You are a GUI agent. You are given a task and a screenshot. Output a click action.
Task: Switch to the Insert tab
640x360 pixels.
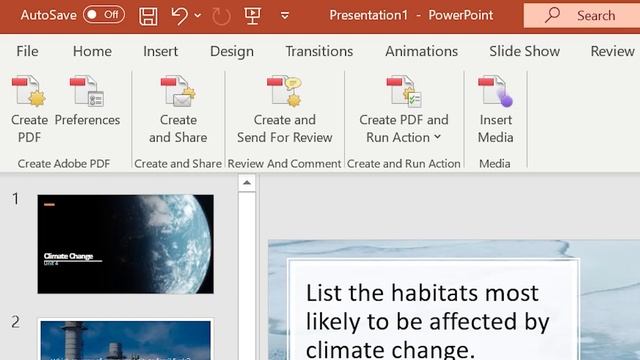[x=160, y=51]
